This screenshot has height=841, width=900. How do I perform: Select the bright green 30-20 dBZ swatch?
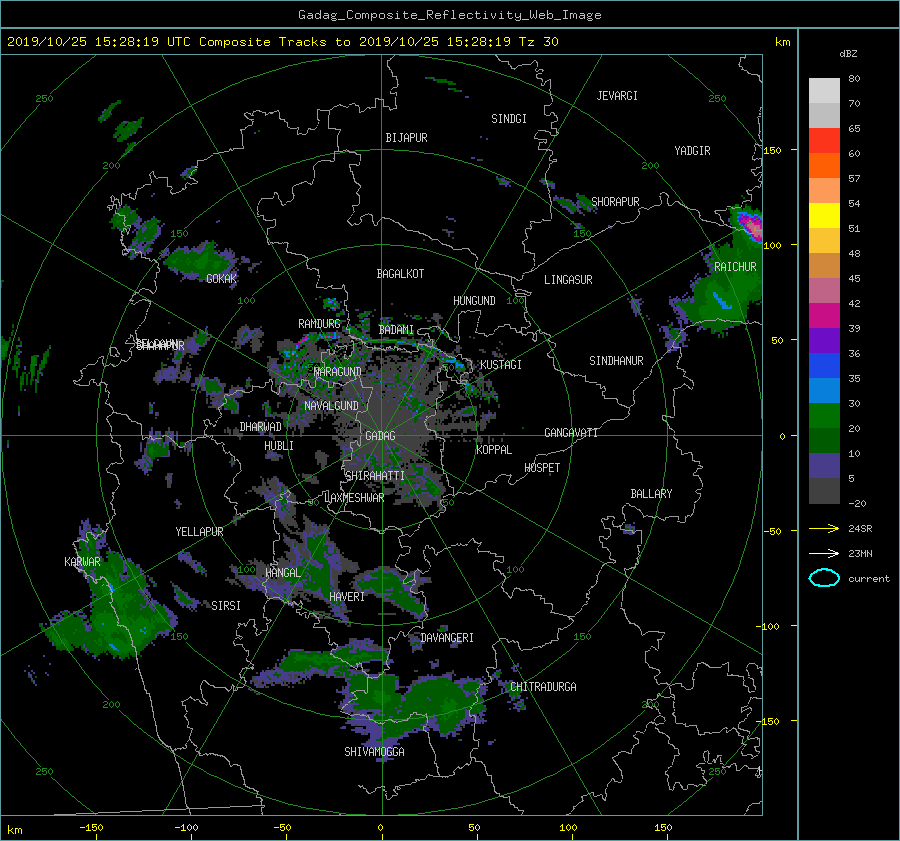tap(824, 416)
